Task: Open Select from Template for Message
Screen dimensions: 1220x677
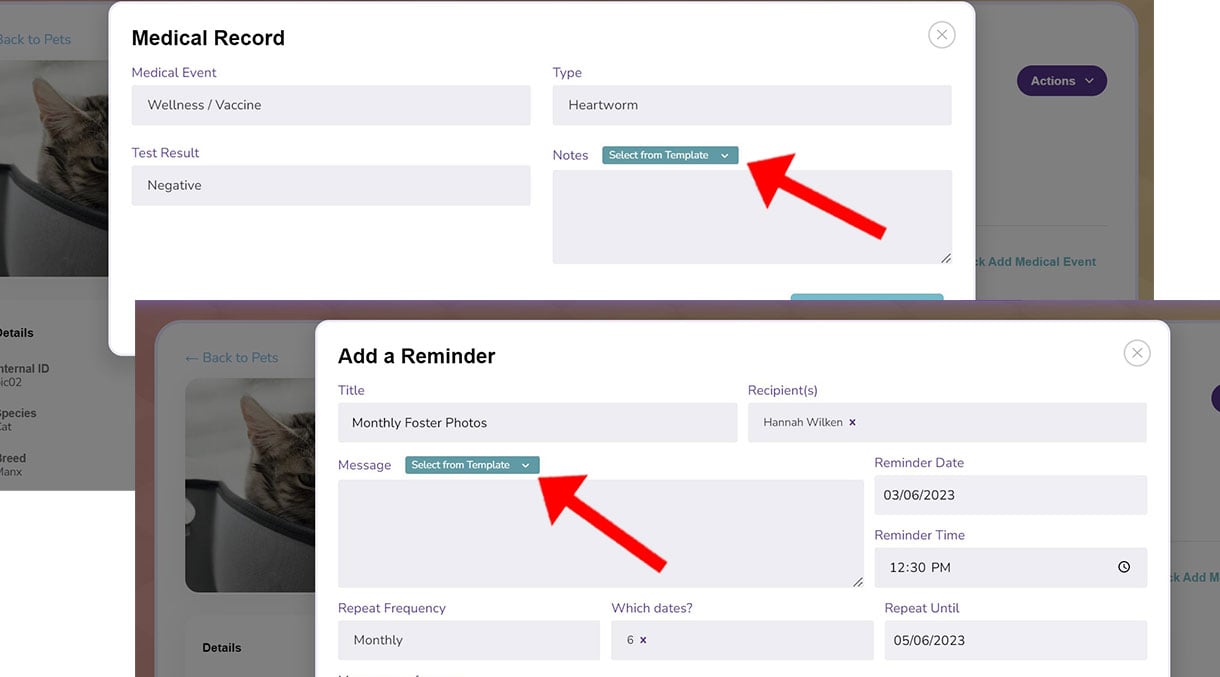Action: tap(471, 465)
